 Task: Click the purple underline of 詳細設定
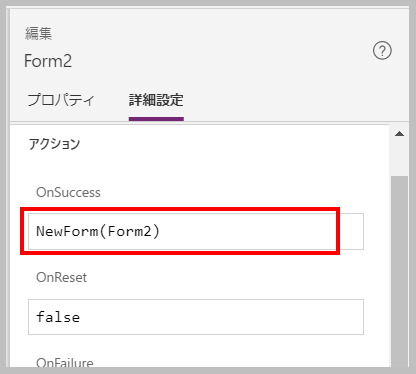(156, 119)
